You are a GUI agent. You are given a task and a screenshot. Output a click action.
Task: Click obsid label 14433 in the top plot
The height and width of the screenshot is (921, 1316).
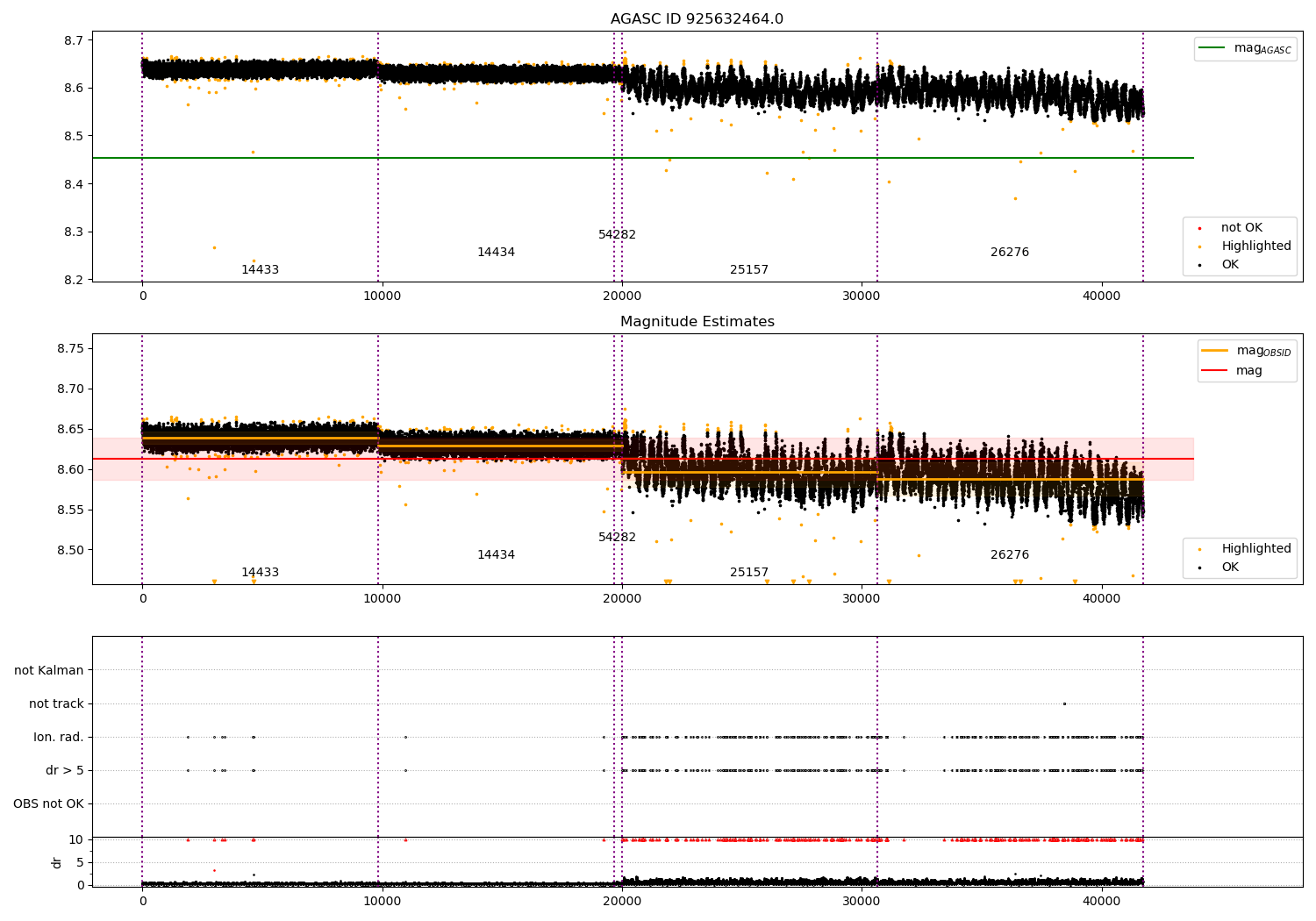[260, 270]
